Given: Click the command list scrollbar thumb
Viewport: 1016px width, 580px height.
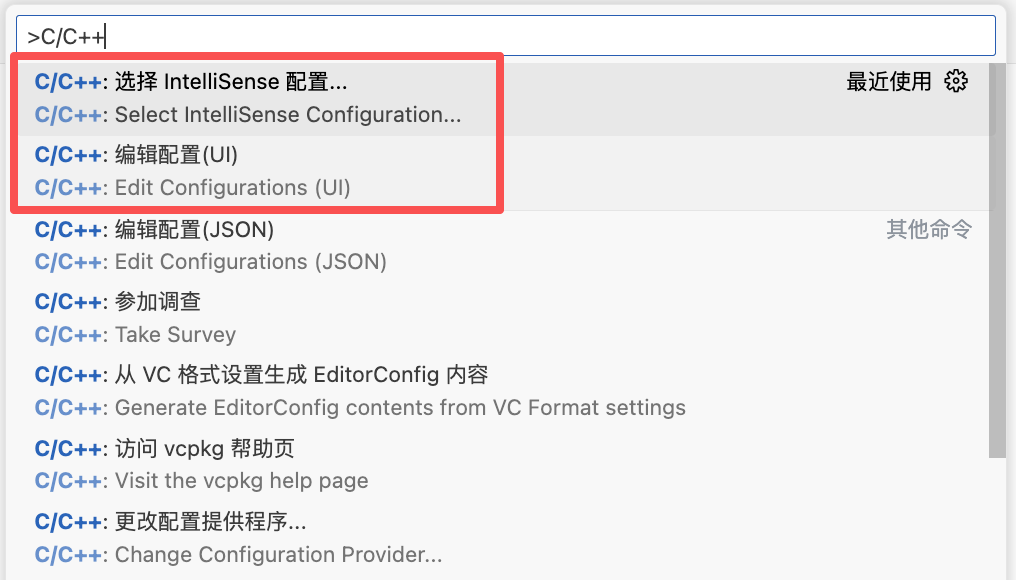Looking at the screenshot, I should click(996, 260).
